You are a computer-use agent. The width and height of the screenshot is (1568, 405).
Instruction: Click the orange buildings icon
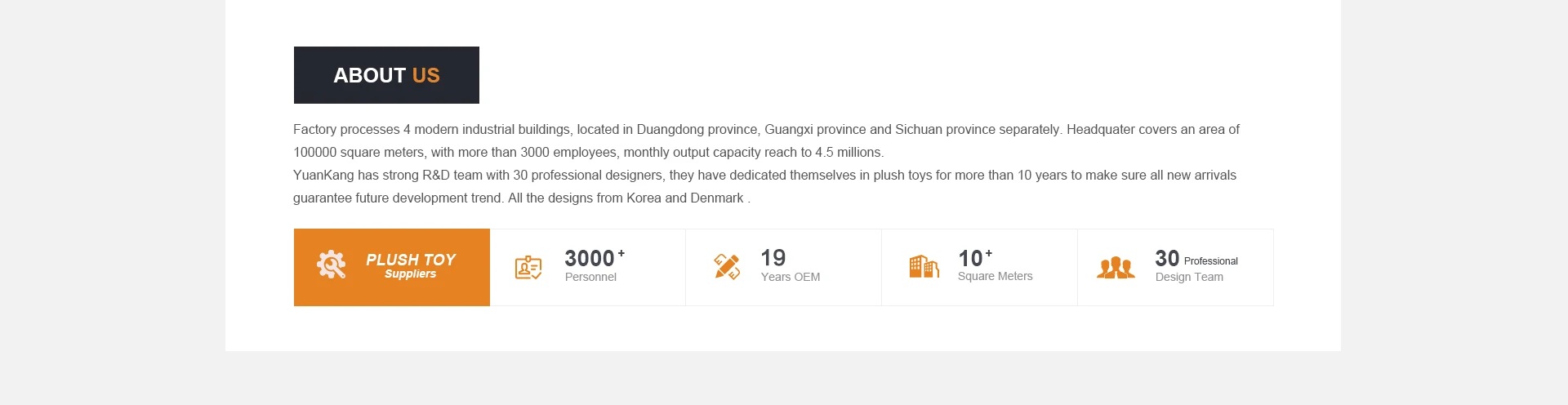click(x=924, y=266)
